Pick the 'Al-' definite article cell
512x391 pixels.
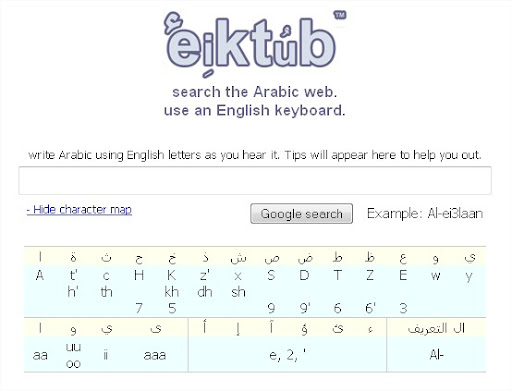click(x=436, y=355)
